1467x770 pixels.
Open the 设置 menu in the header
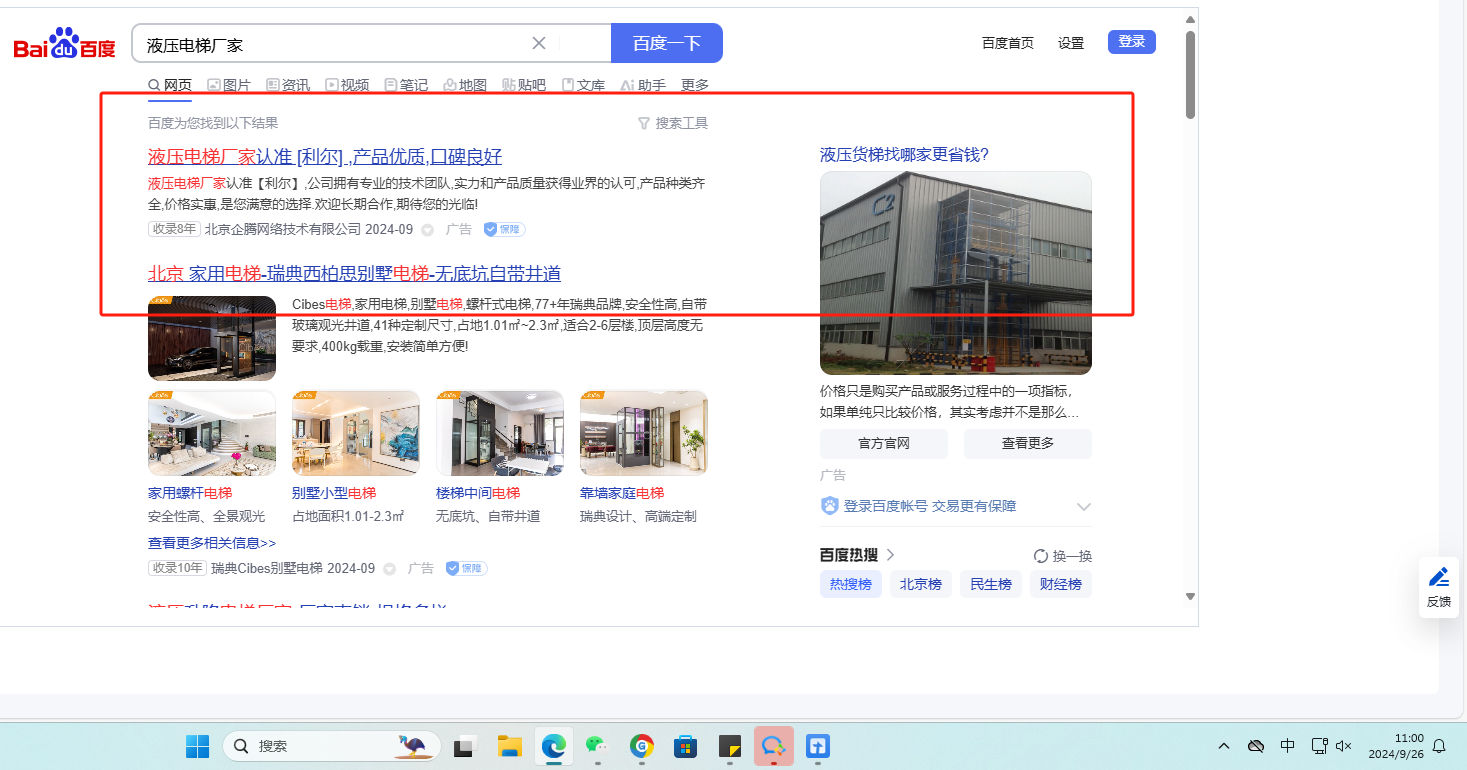[1071, 43]
